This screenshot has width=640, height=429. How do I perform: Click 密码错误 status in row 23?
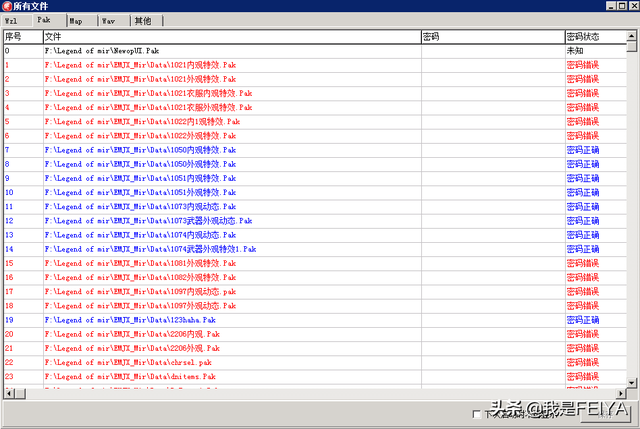pos(583,376)
